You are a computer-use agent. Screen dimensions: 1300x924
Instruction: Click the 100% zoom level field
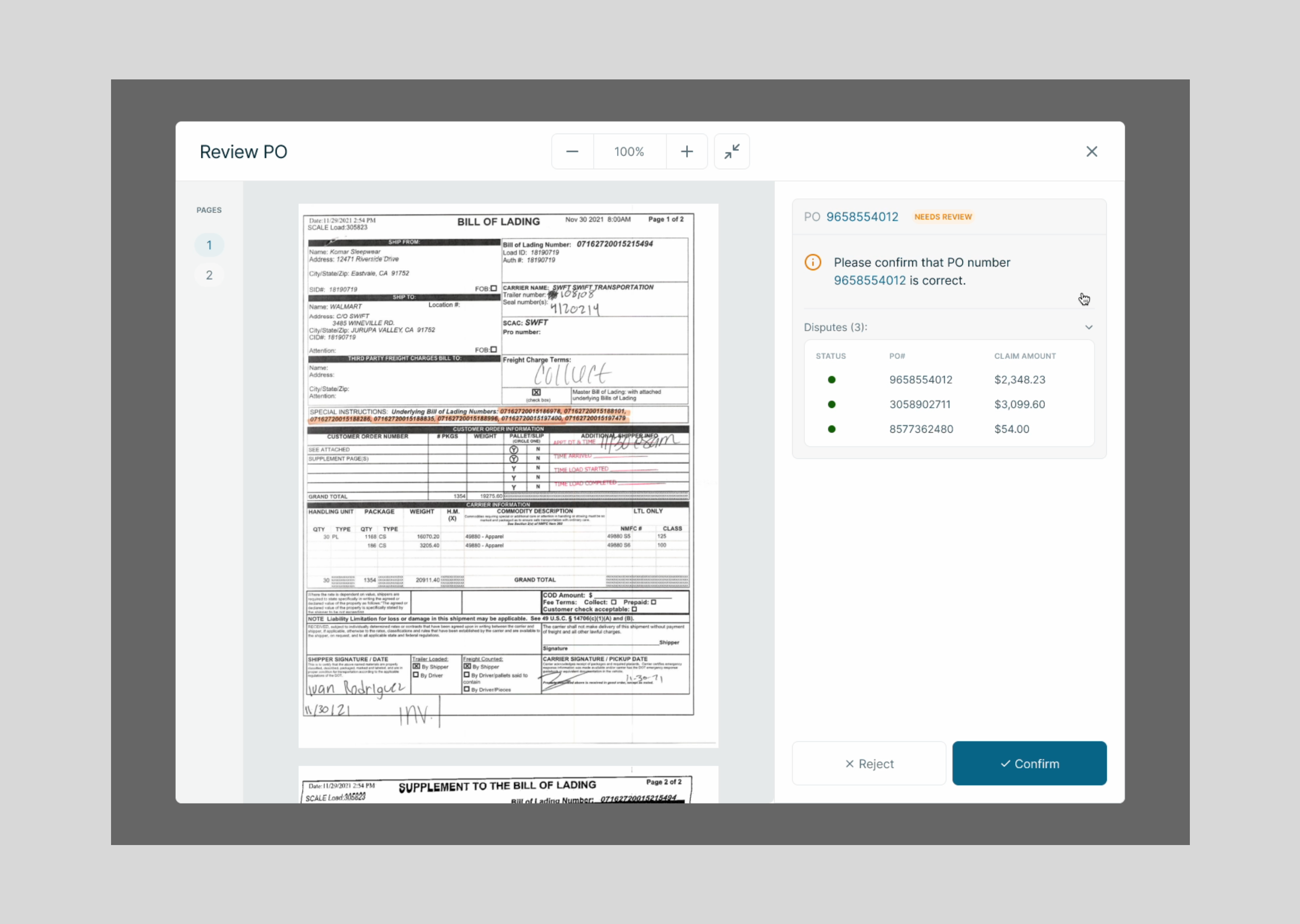[x=629, y=151]
